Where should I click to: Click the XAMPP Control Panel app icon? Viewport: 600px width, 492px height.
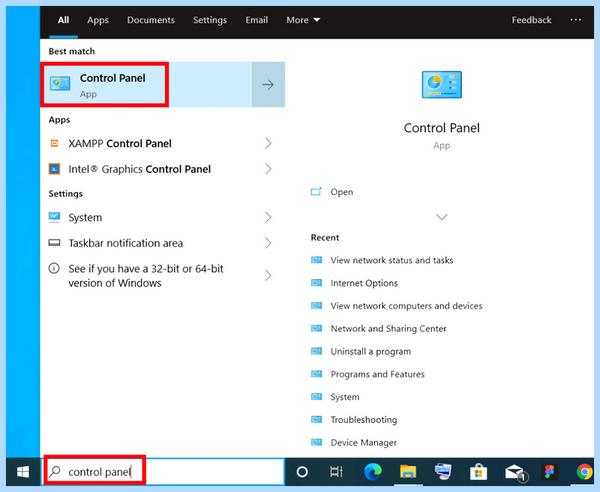54,143
